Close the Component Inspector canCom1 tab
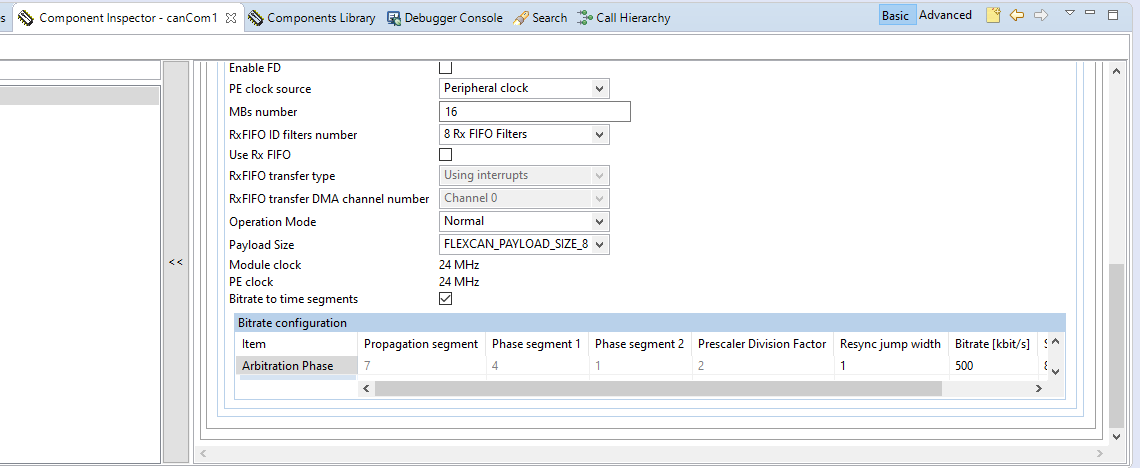This screenshot has height=468, width=1140. point(231,18)
